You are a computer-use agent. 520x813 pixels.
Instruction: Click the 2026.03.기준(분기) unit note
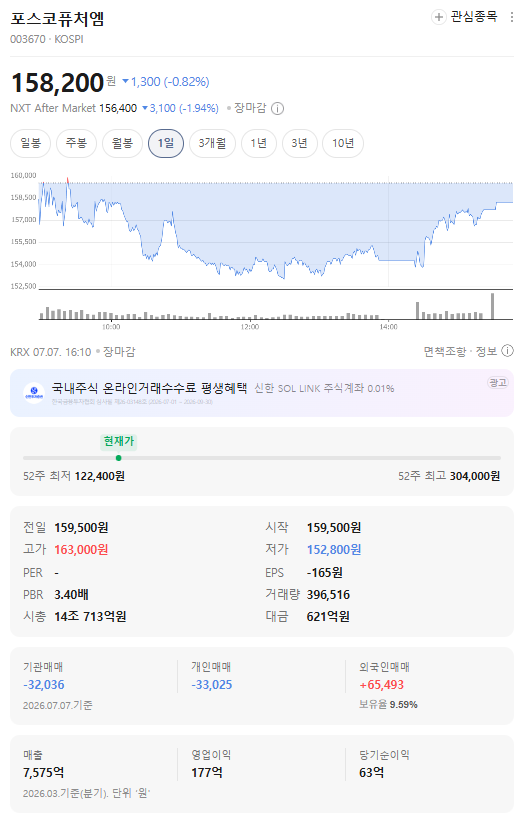point(86,794)
